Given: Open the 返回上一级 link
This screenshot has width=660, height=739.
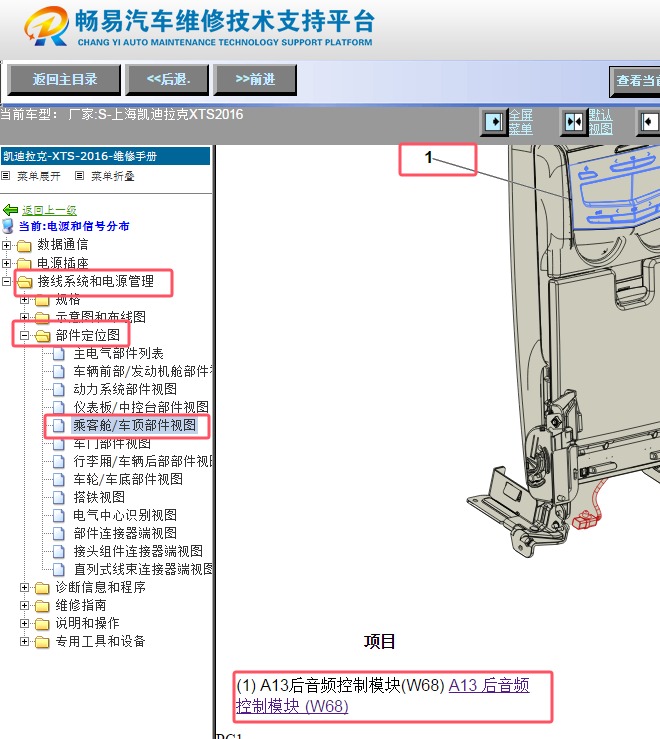Looking at the screenshot, I should pos(50,210).
